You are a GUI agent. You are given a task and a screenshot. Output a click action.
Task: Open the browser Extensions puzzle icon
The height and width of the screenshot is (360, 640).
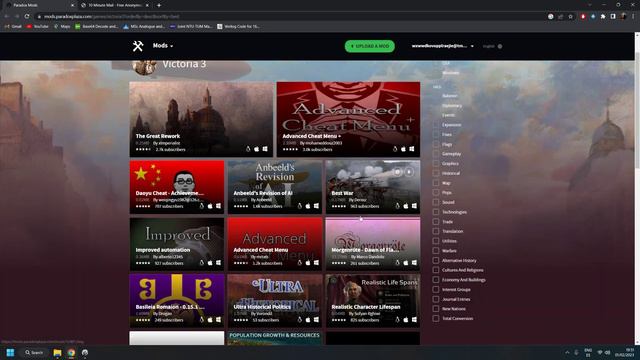pyautogui.click(x=603, y=16)
